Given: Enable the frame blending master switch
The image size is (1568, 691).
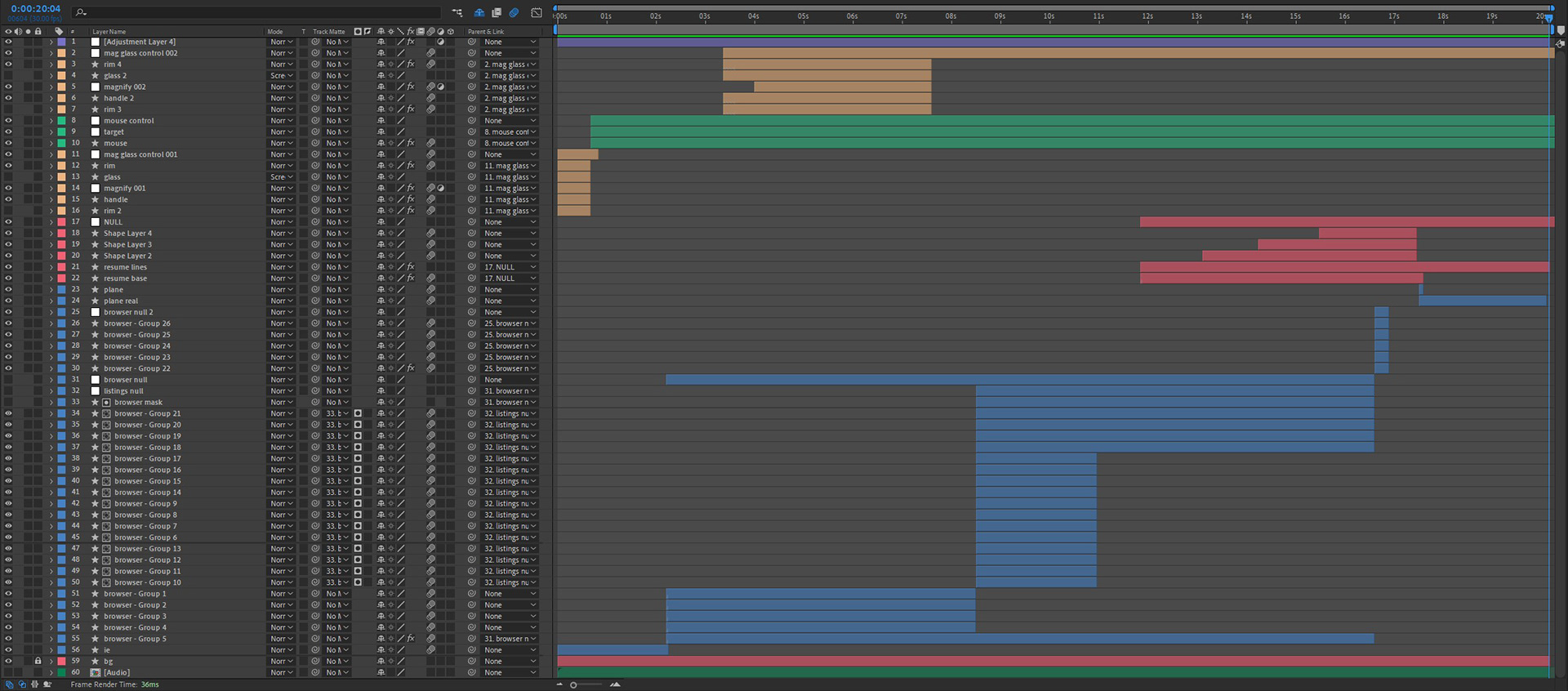Looking at the screenshot, I should point(497,12).
